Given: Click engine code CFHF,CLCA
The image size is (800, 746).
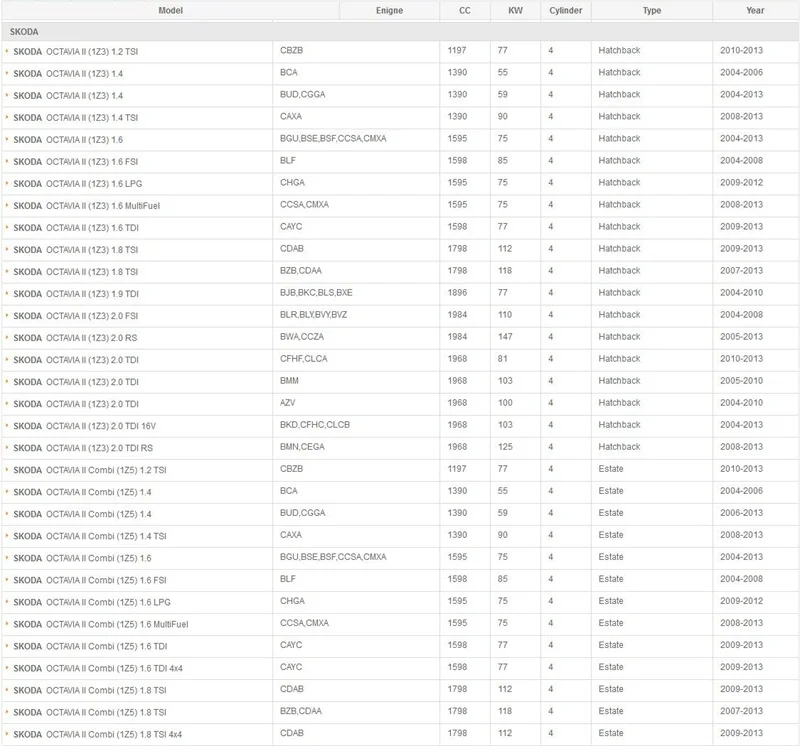Looking at the screenshot, I should 304,358.
